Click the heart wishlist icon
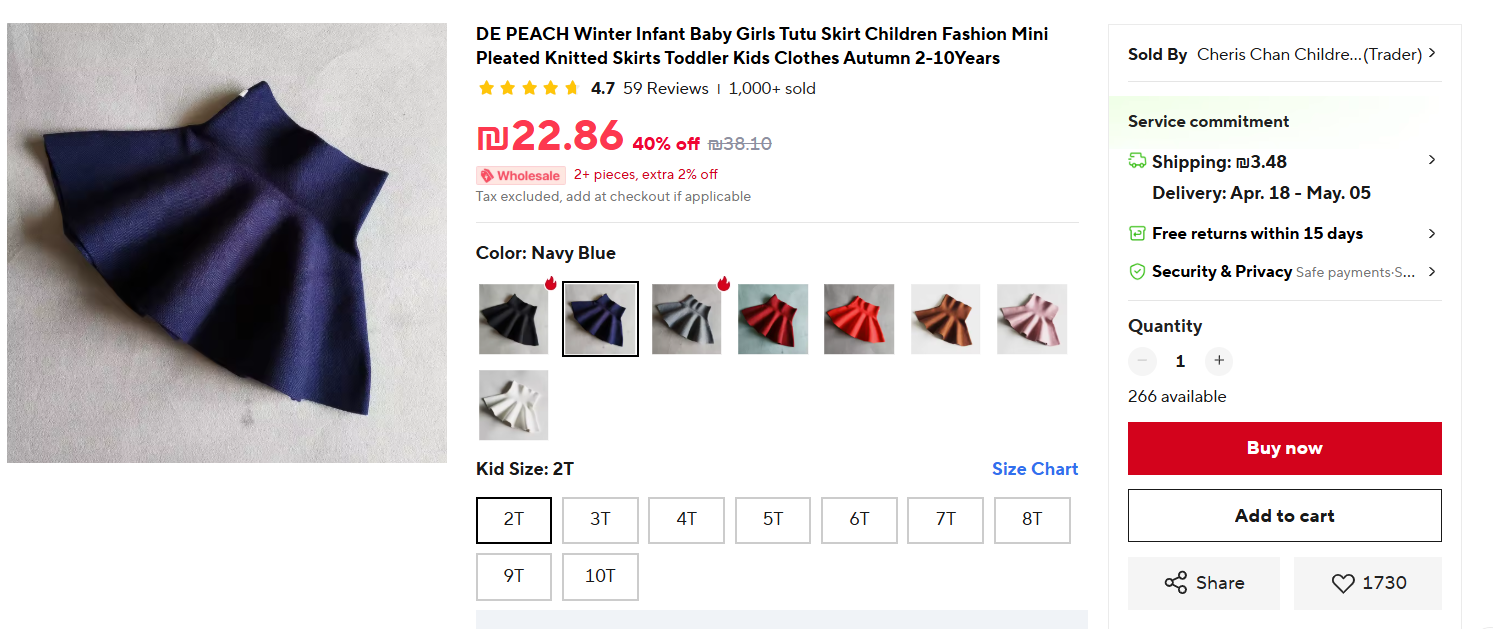1493x629 pixels. tap(1342, 583)
